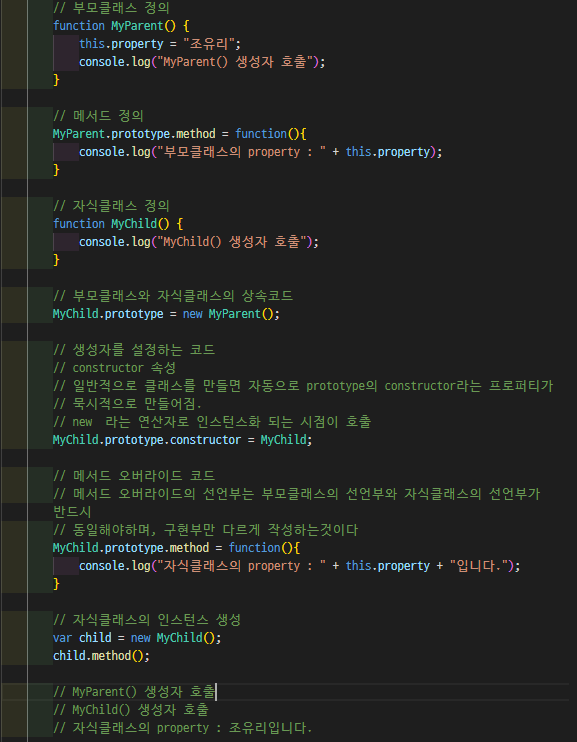Click the line "MyParent.prototype.method = function(){"
This screenshot has width=577, height=742.
(x=179, y=133)
